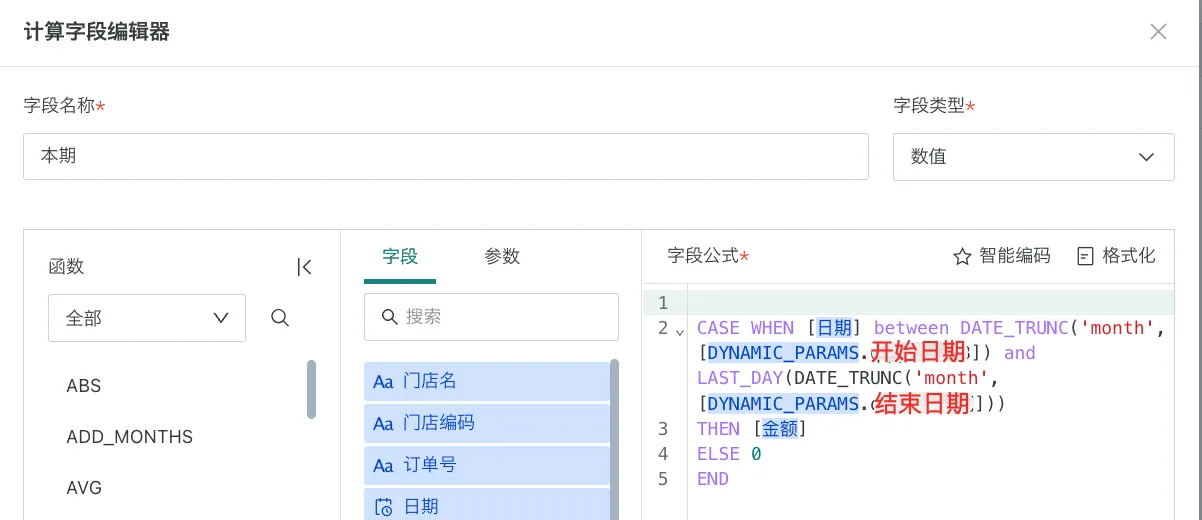
Task: Select the 门店编码 field
Action: 486,423
